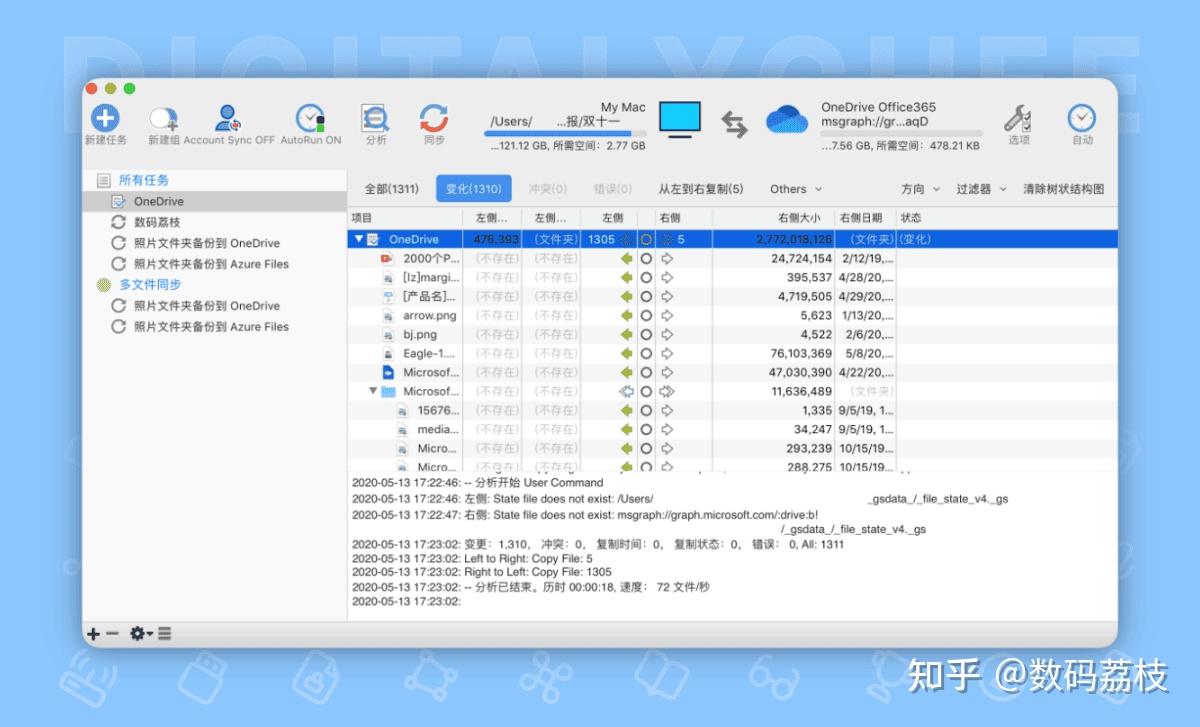Select OneDrive job in the sidebar
1200x727 pixels.
214,201
